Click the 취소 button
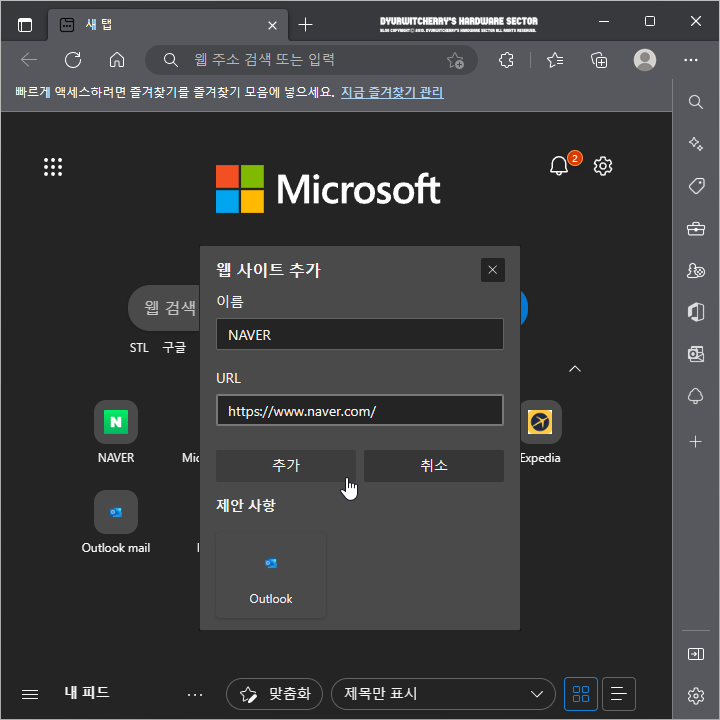Viewport: 720px width, 720px height. pos(434,466)
